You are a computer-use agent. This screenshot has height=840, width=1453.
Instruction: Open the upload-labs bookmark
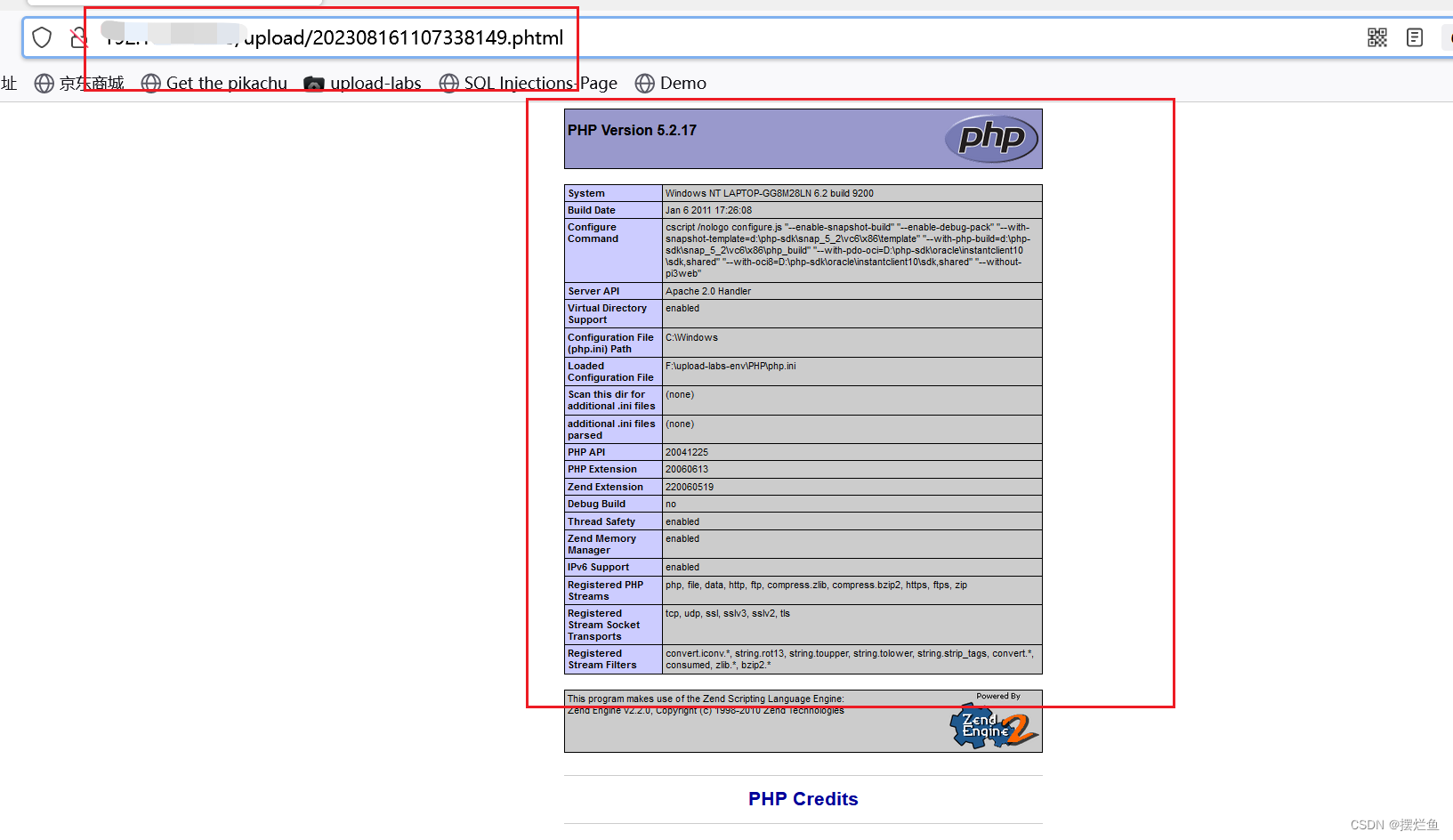[x=362, y=83]
